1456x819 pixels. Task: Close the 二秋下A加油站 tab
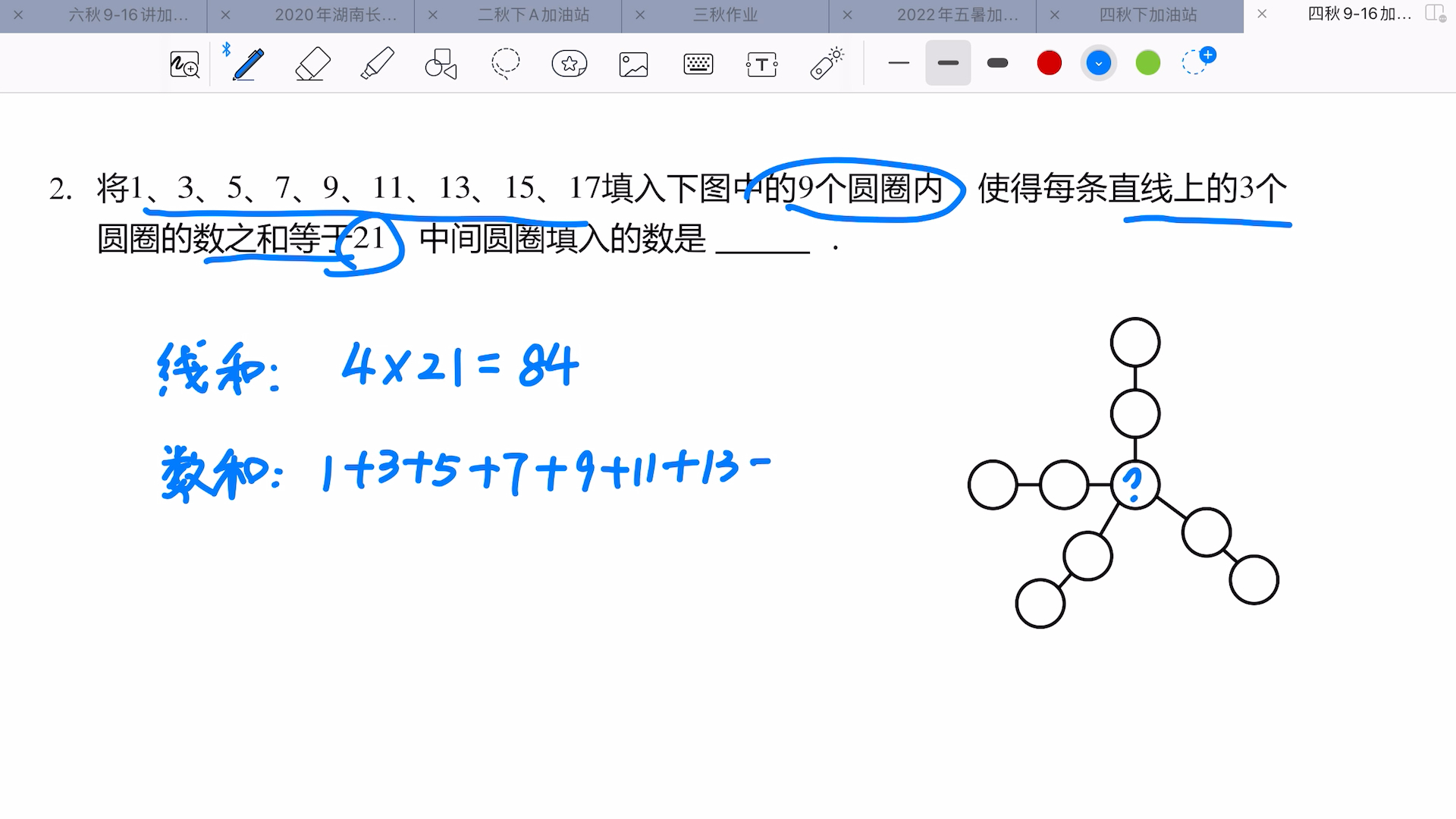[433, 15]
